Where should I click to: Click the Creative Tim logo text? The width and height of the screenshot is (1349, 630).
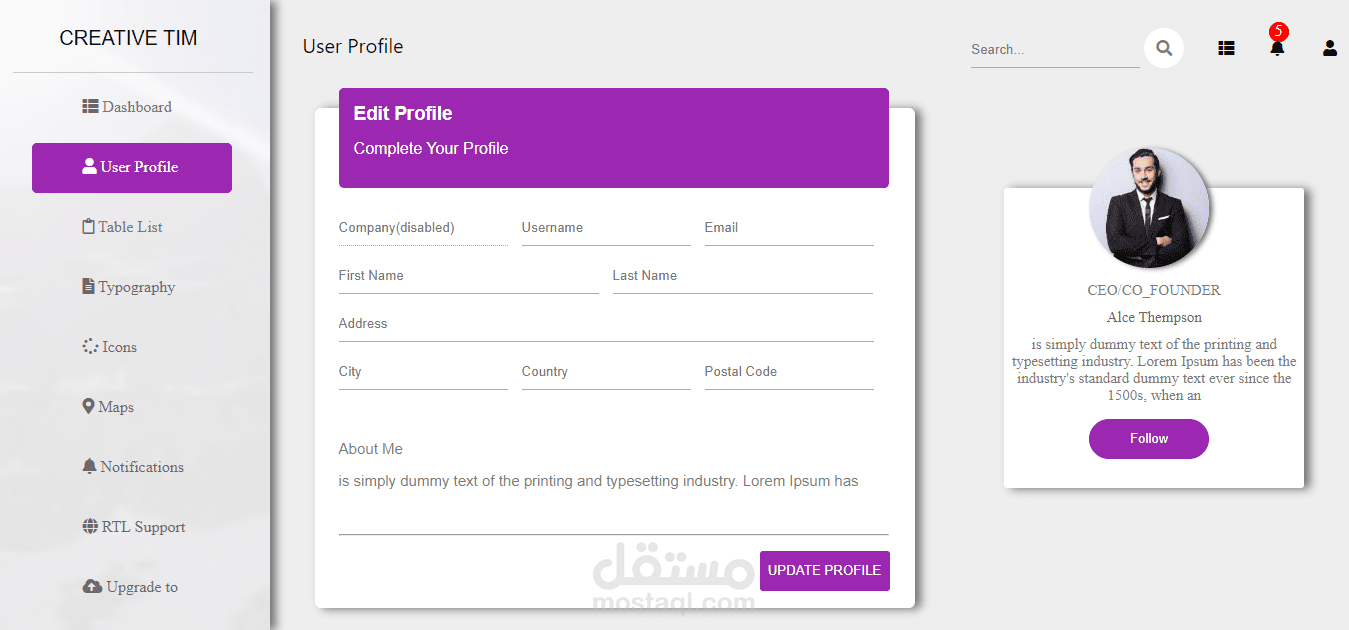128,38
